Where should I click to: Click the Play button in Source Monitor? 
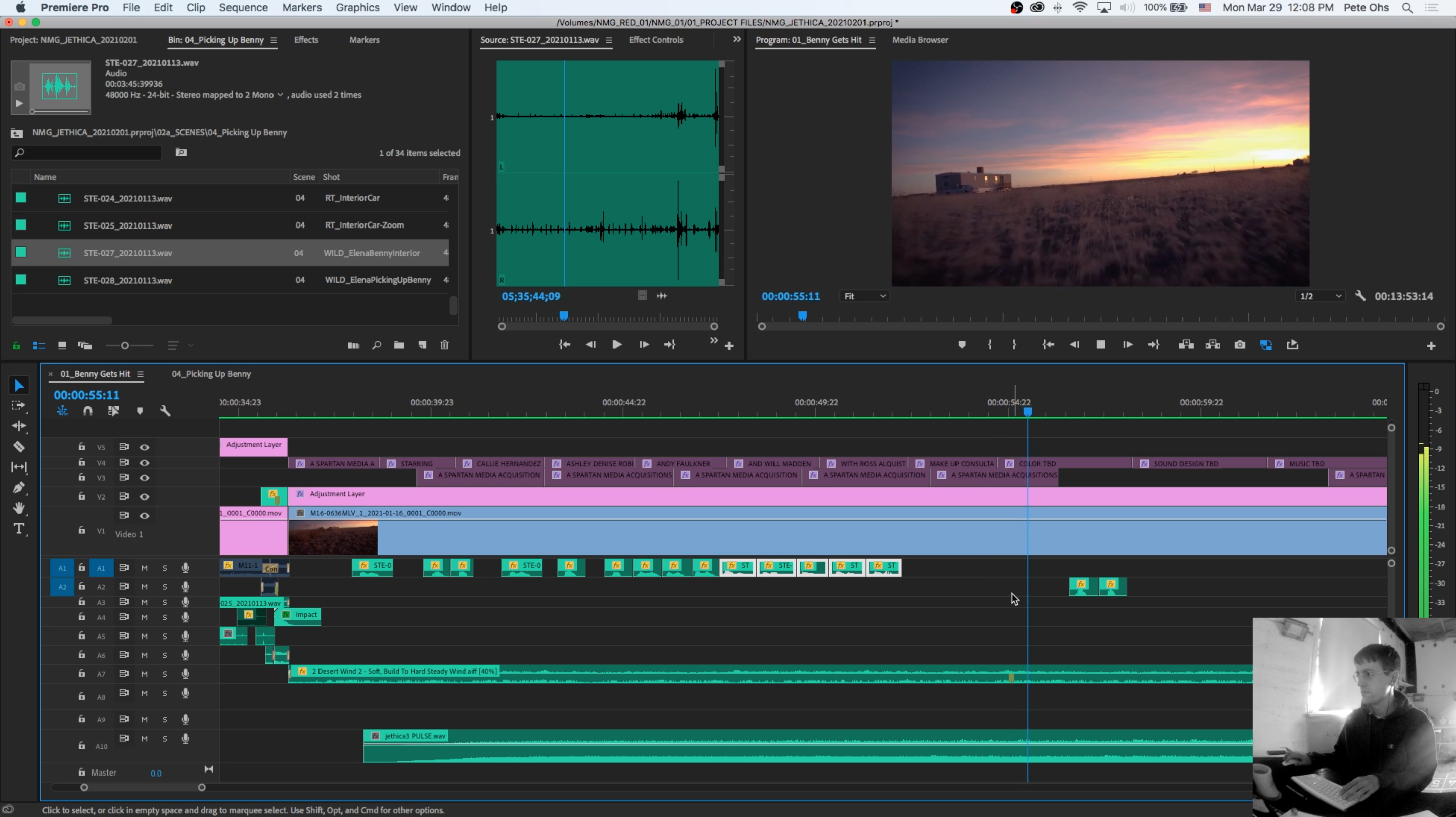click(x=617, y=344)
